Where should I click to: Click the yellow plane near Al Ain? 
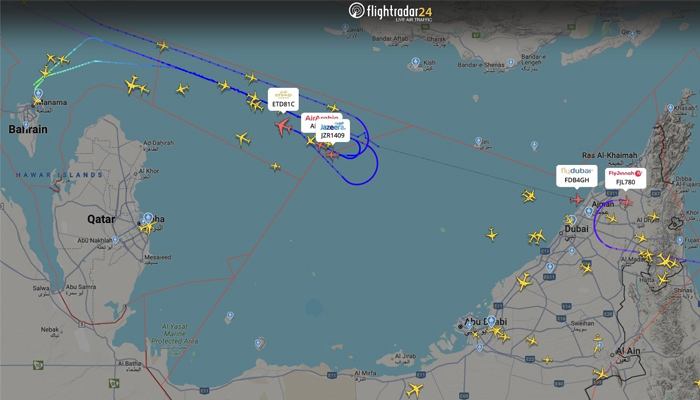point(600,374)
